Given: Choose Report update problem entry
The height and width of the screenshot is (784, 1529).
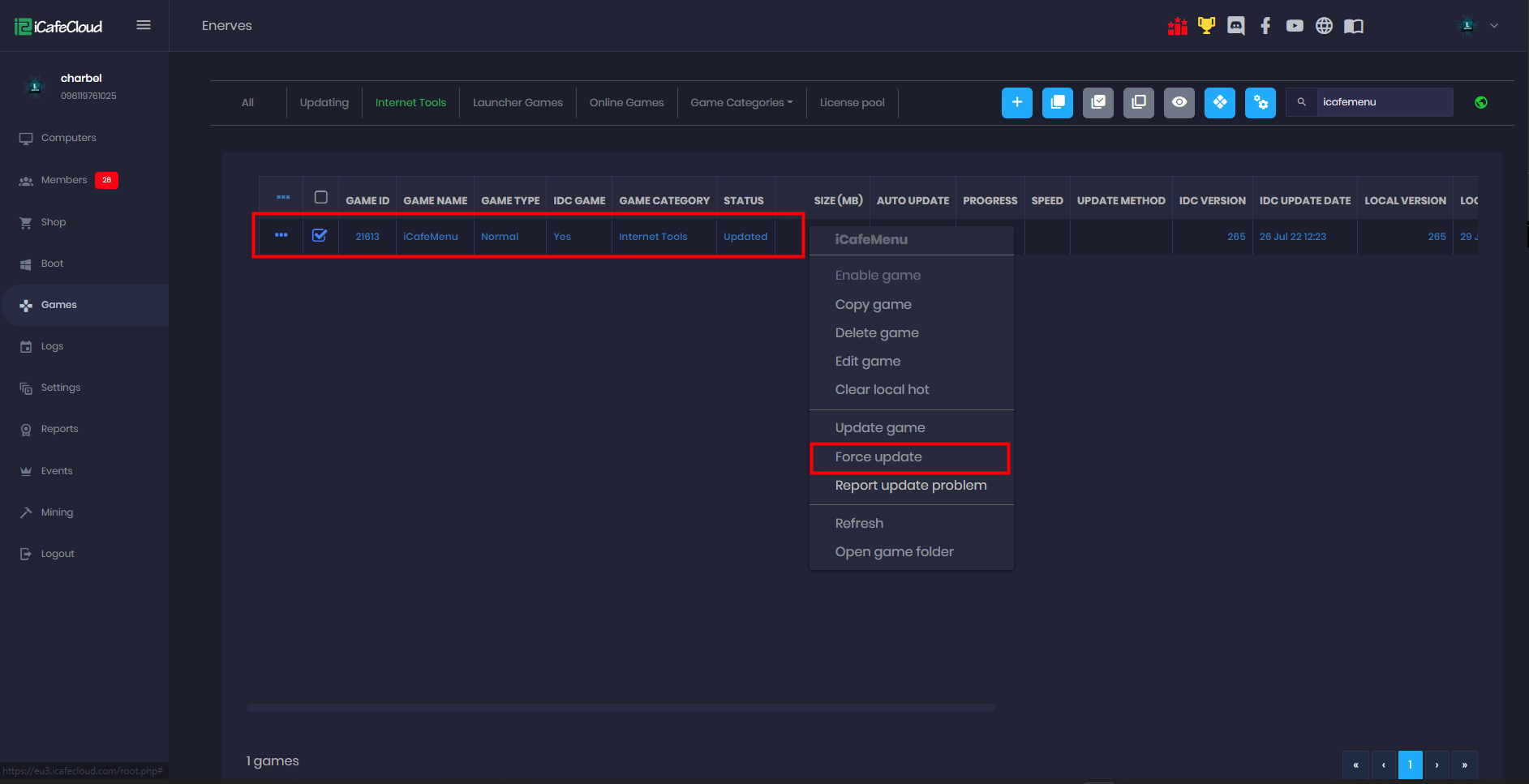Looking at the screenshot, I should (912, 486).
